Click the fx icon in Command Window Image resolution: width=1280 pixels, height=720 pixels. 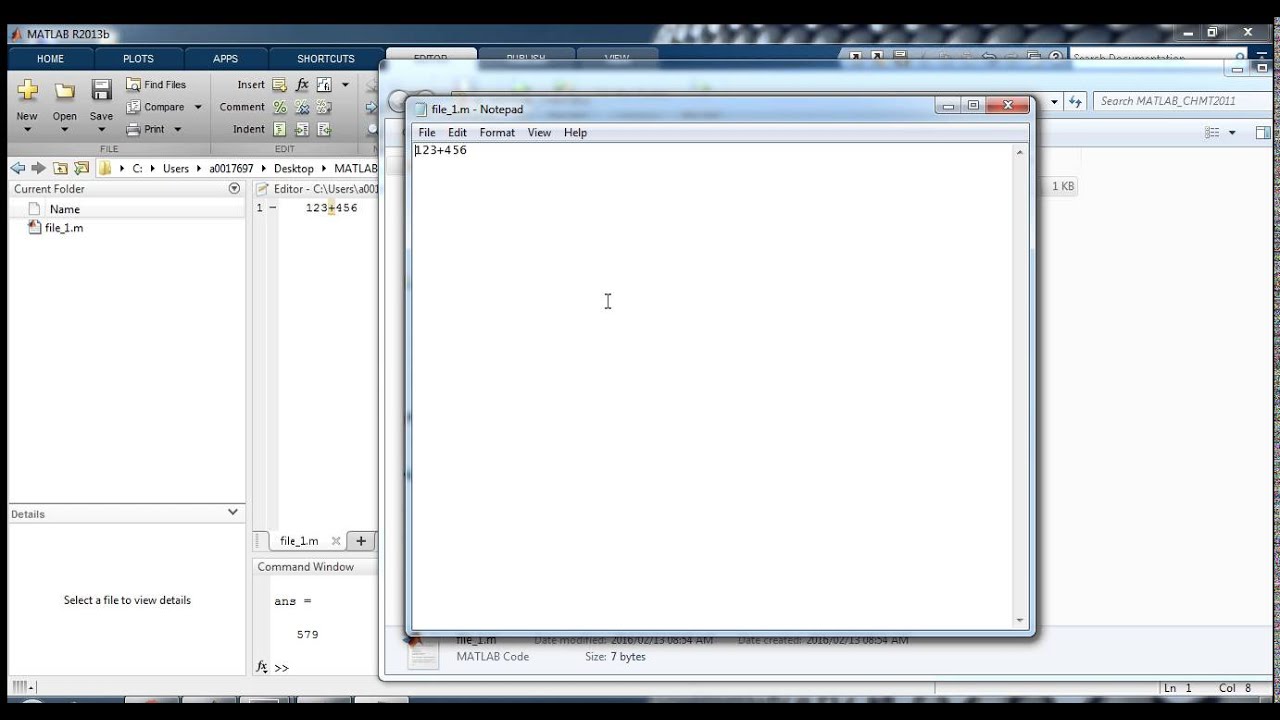(262, 666)
